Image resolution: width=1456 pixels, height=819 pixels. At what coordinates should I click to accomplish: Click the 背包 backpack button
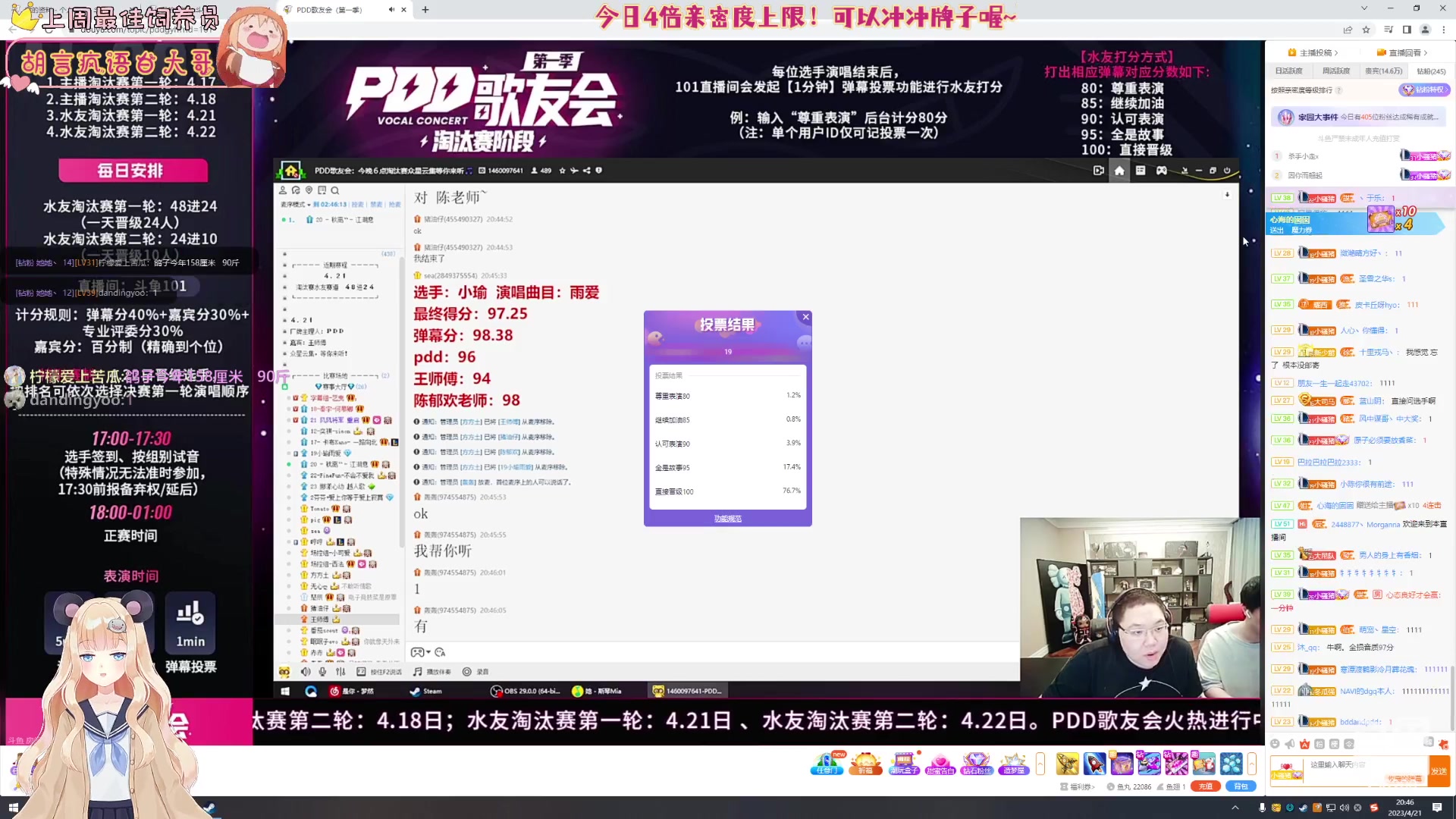pos(1241,786)
